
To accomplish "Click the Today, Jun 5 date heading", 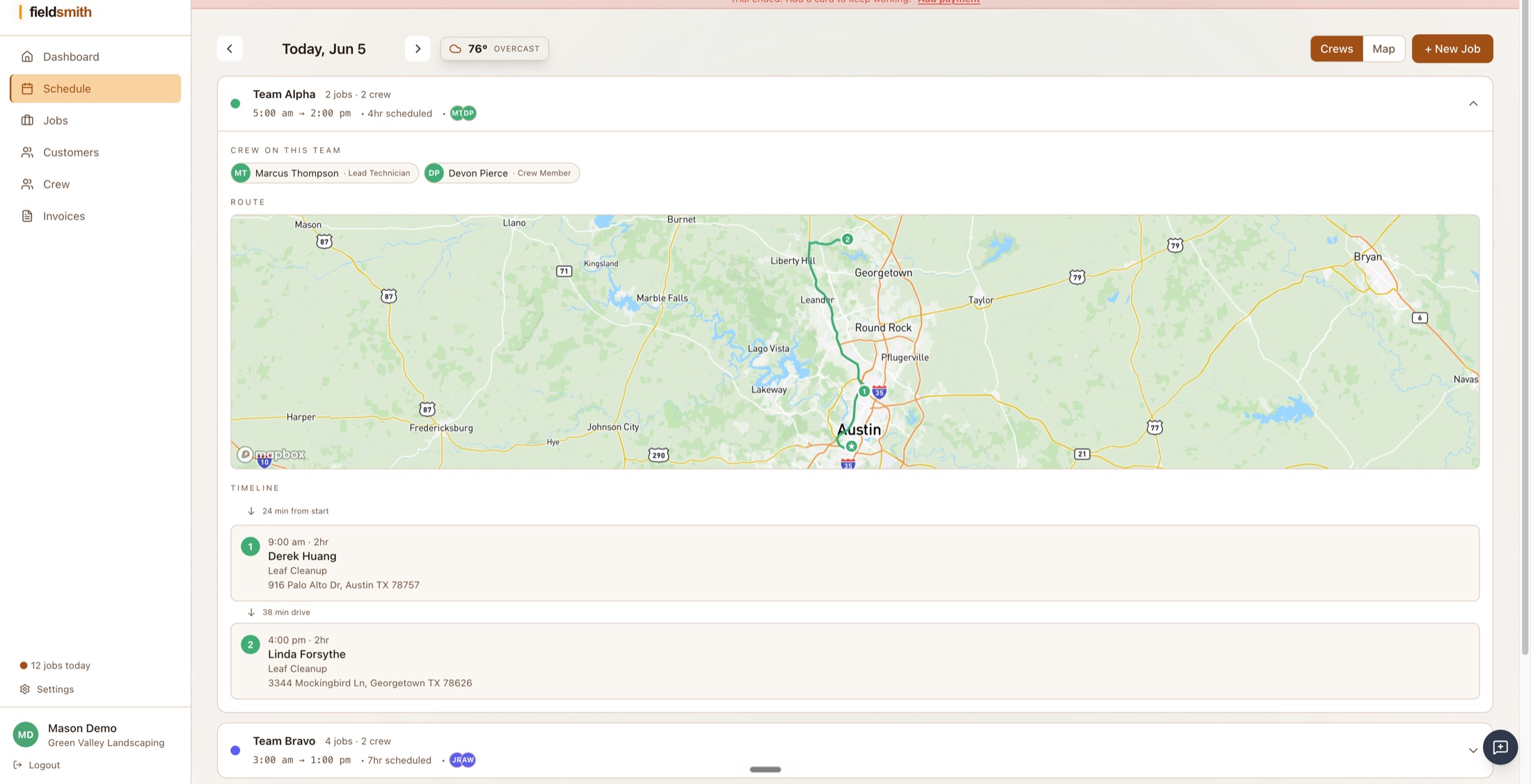I will (x=324, y=49).
